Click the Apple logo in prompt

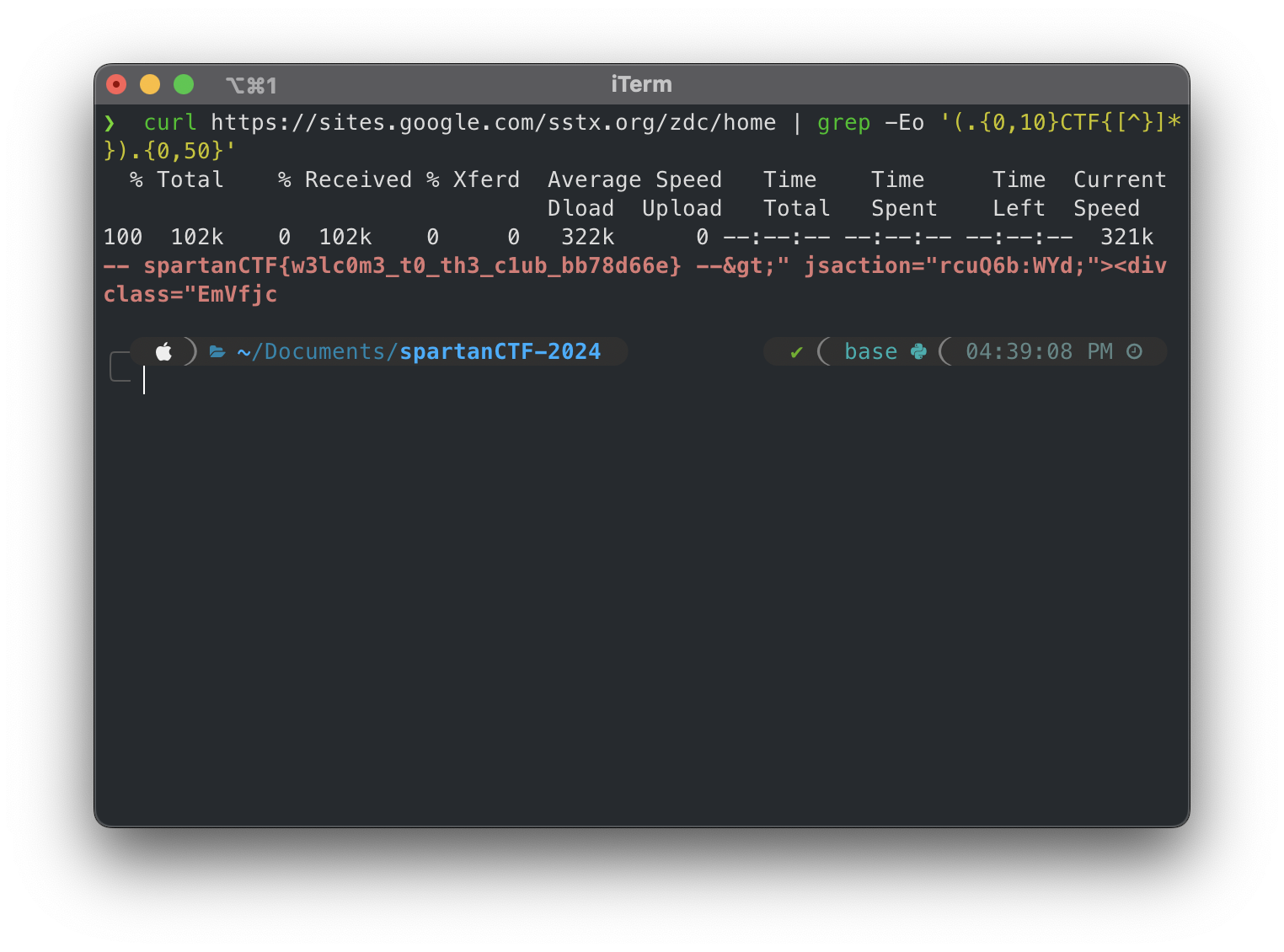pos(163,351)
